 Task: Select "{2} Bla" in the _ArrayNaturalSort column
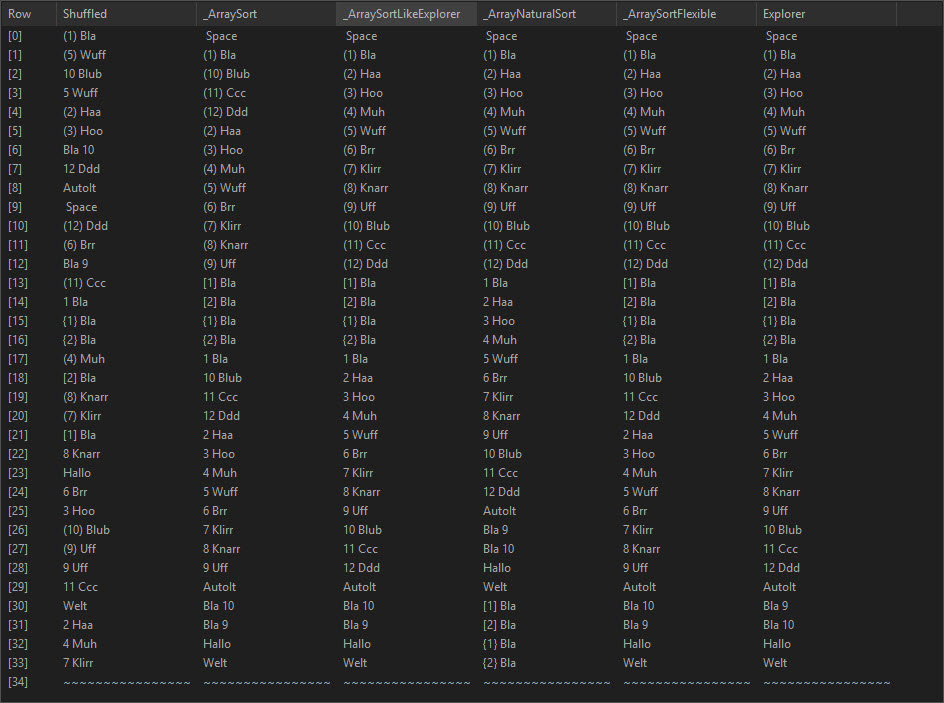tap(500, 663)
